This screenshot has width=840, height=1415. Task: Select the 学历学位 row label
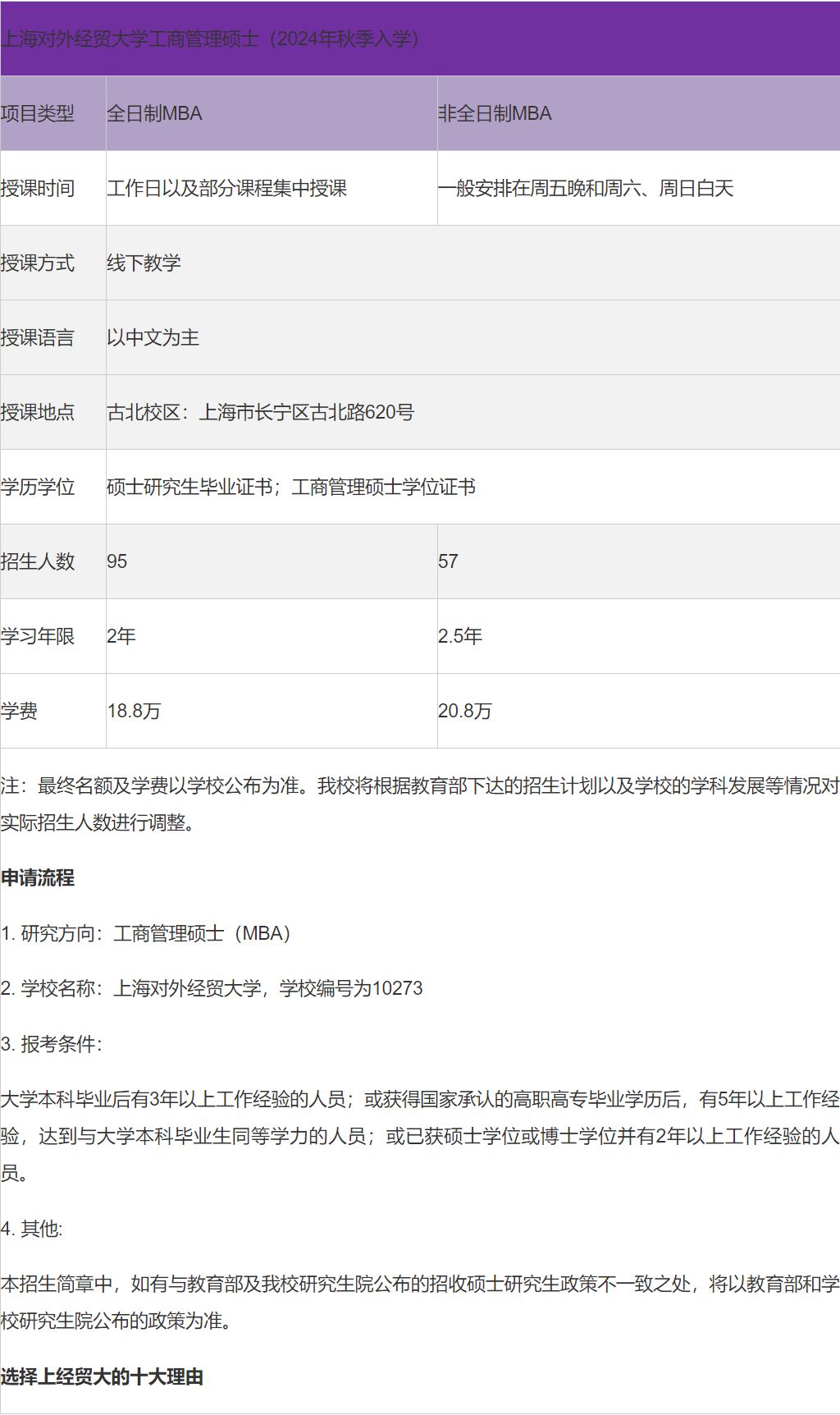tap(53, 487)
